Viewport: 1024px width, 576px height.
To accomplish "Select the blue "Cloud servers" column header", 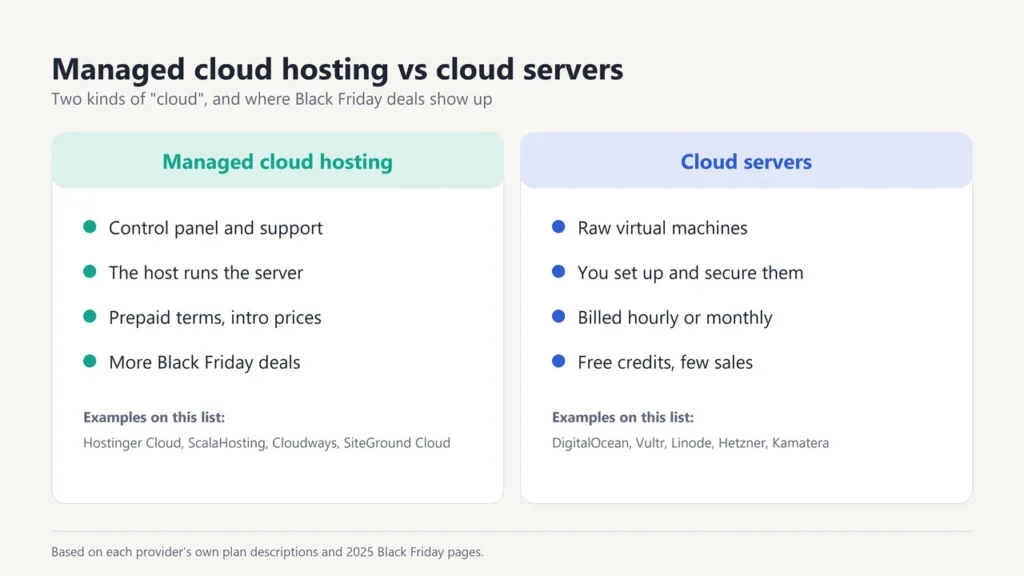I will pos(746,161).
